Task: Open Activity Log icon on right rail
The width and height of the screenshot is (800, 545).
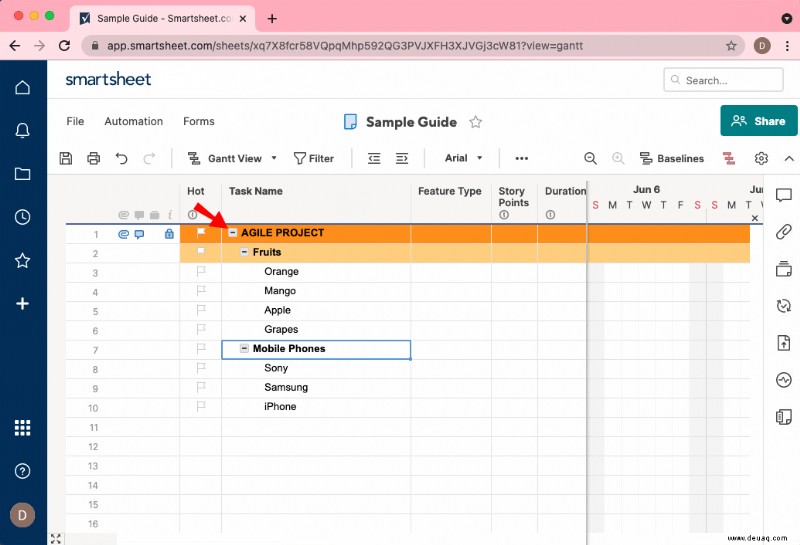Action: (x=784, y=380)
